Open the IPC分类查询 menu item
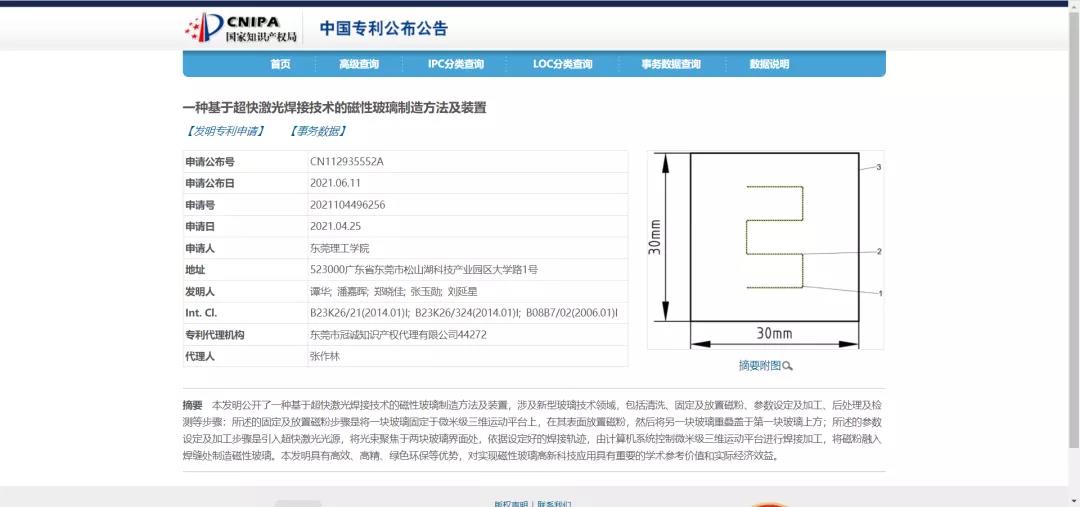Screen dimensions: 1080x507 click(x=456, y=64)
